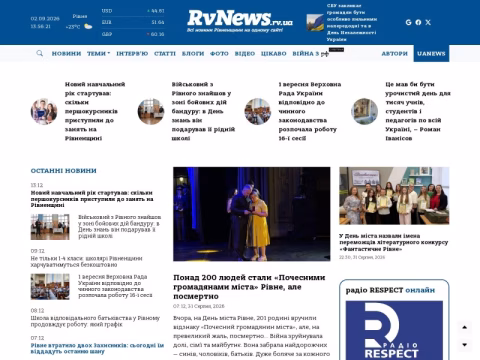Open the АВТОРИ page

pyautogui.click(x=395, y=53)
